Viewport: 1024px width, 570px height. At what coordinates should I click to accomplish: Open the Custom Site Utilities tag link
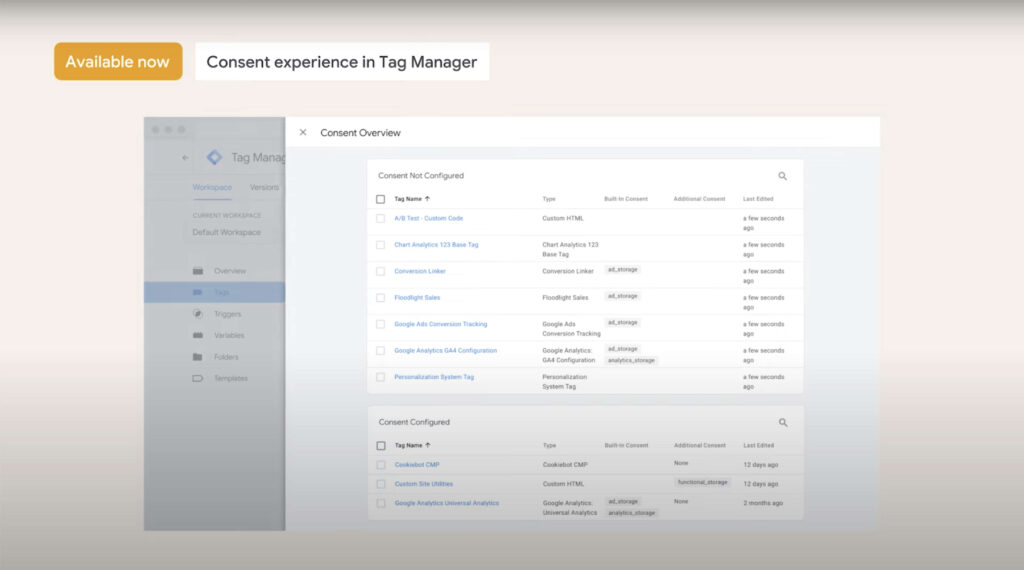tap(424, 484)
